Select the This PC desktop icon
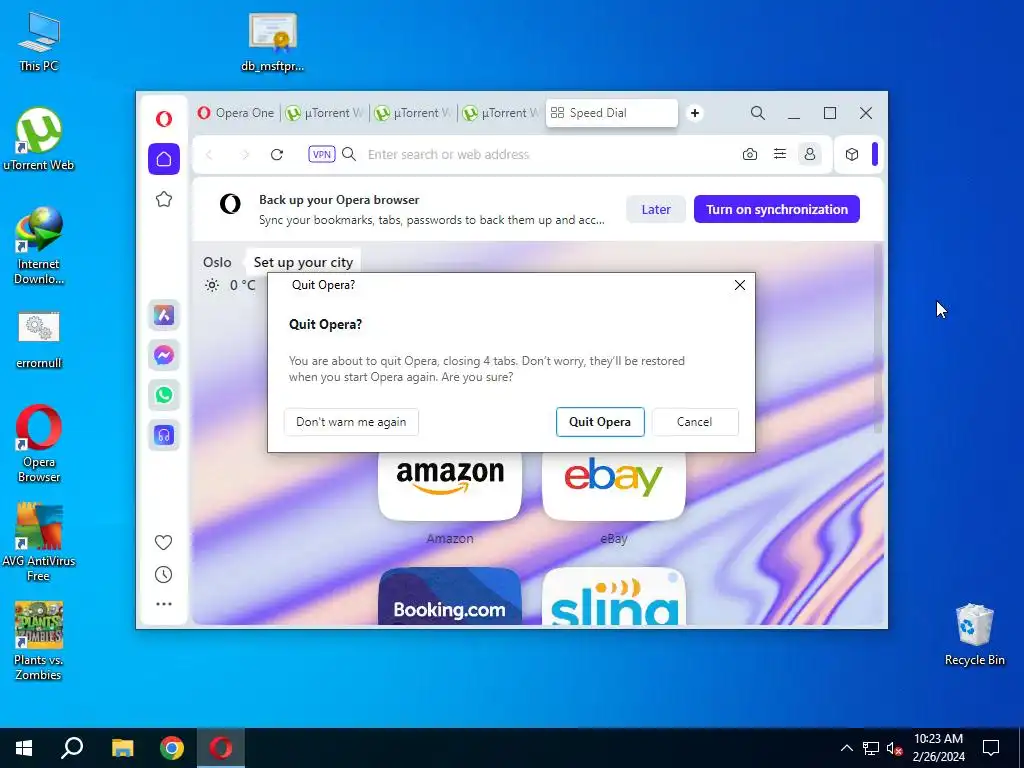Image resolution: width=1024 pixels, height=768 pixels. (x=39, y=41)
